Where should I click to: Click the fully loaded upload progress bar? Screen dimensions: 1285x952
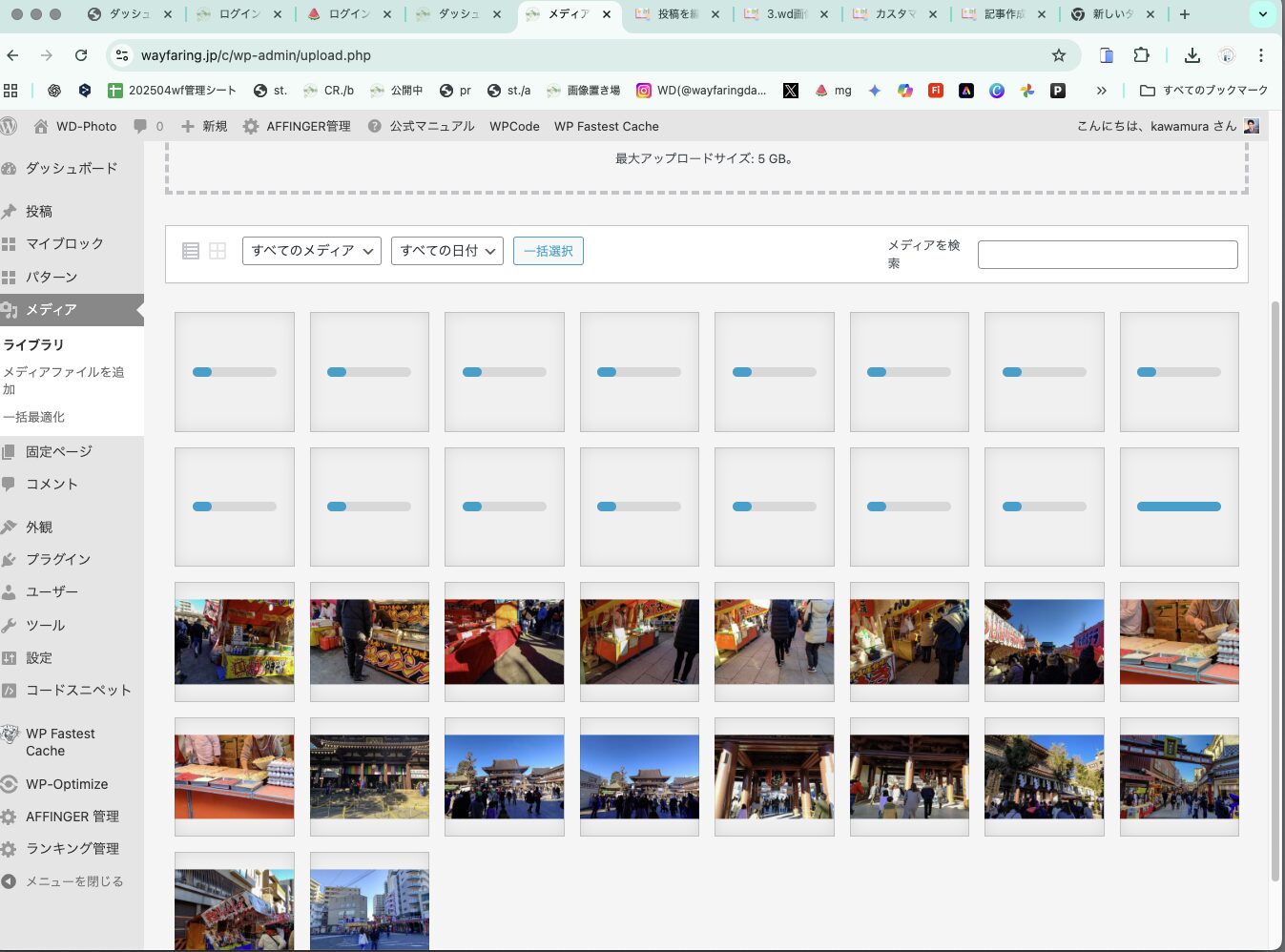[x=1178, y=507]
